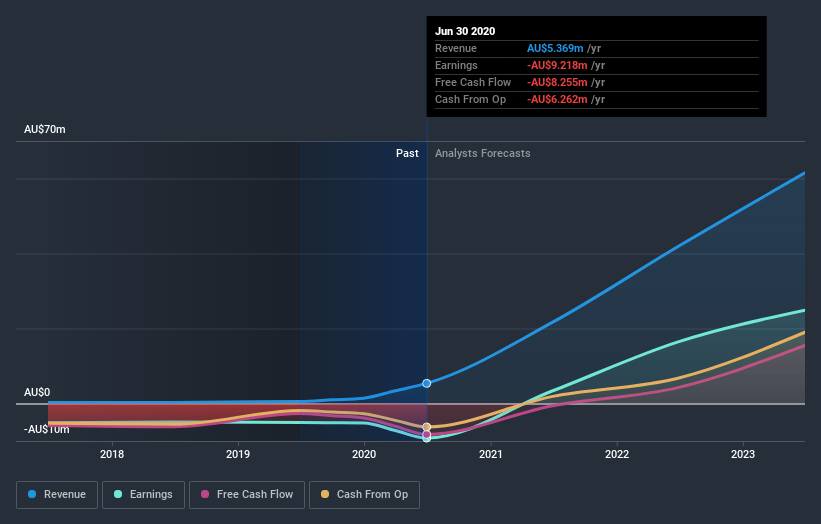The width and height of the screenshot is (821, 524).
Task: Click the 2022 x-axis label
Action: click(x=617, y=454)
